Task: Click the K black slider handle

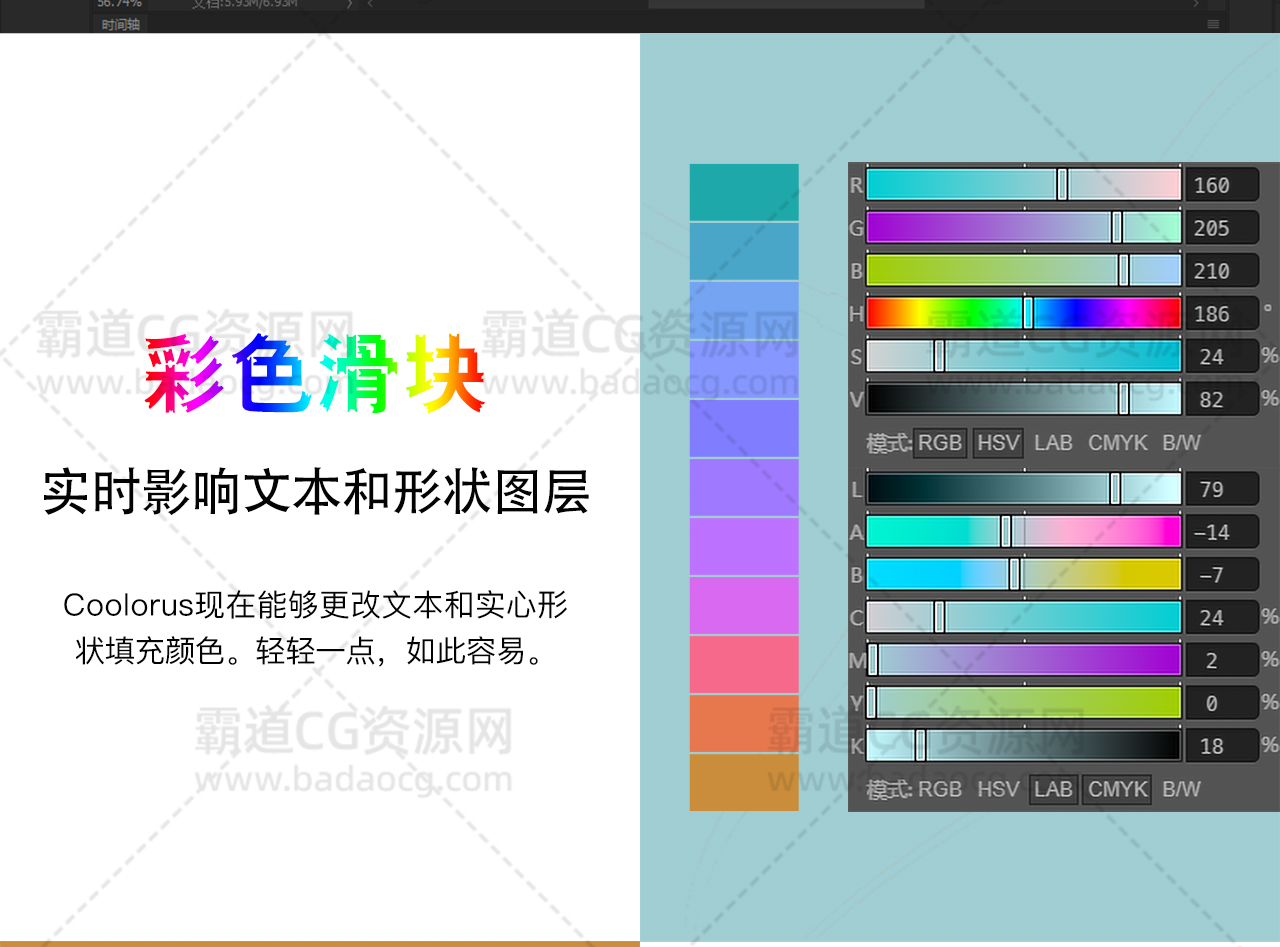Action: click(x=921, y=745)
